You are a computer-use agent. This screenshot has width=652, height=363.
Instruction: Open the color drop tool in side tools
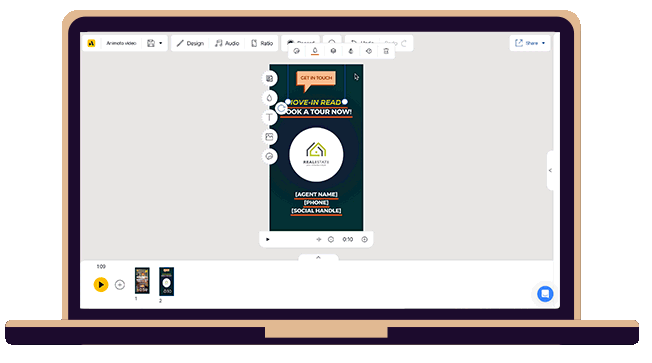coord(269,98)
